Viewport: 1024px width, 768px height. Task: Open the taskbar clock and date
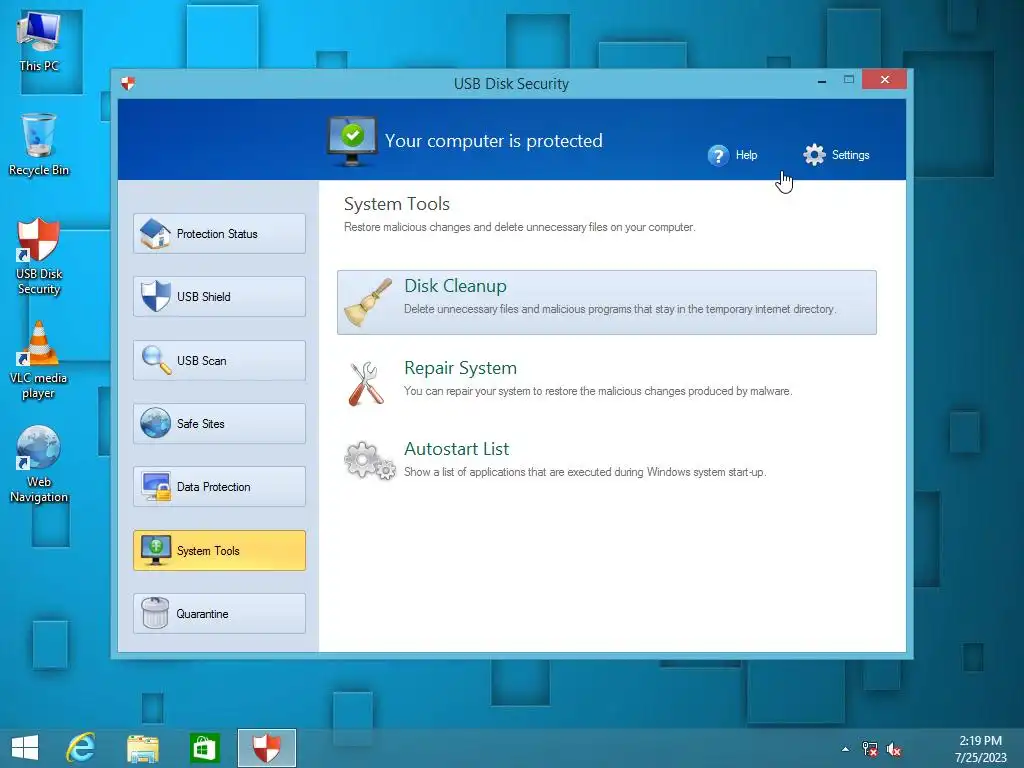[980, 749]
